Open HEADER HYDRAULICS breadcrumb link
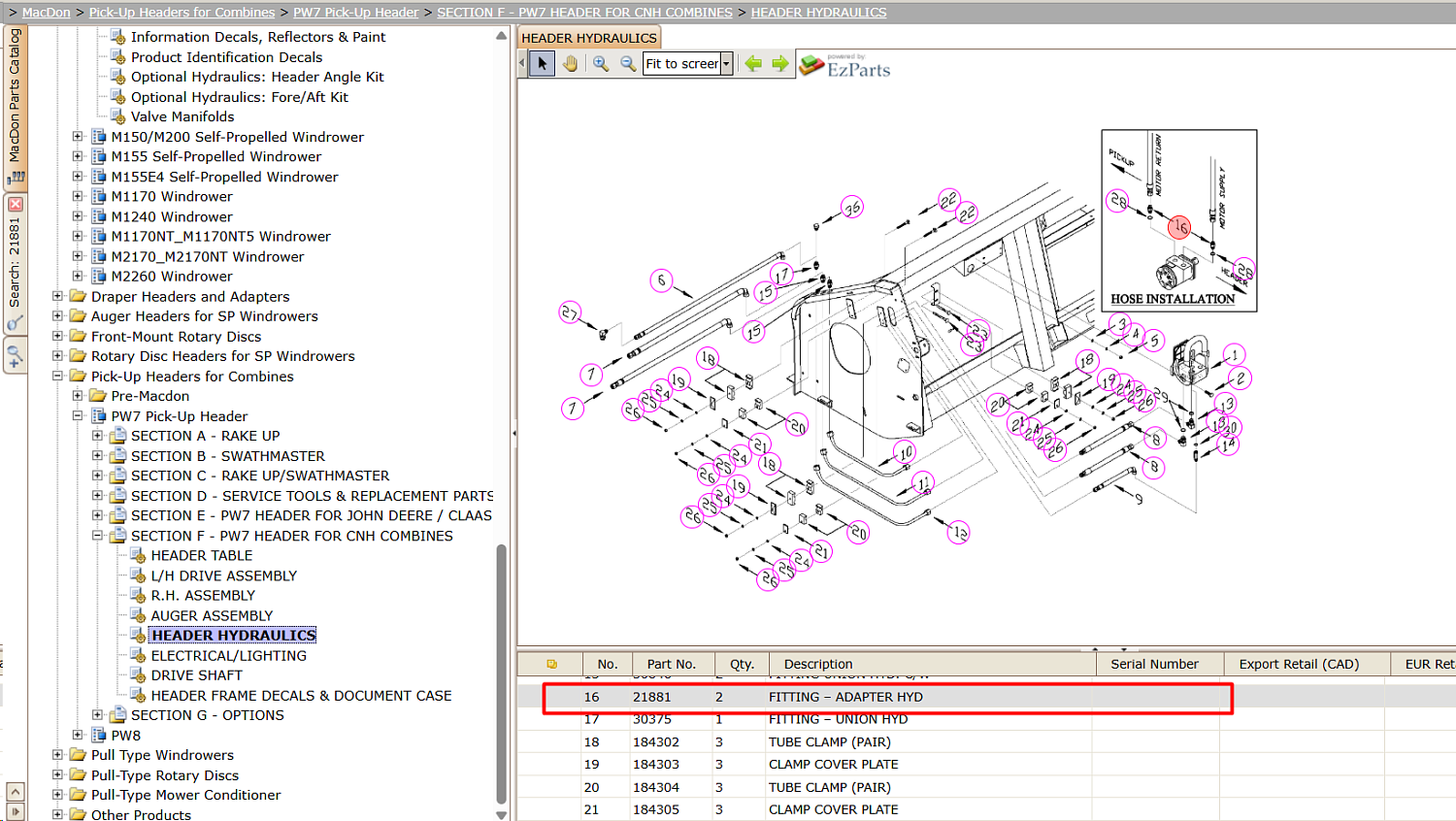The image size is (1456, 821). (x=819, y=13)
